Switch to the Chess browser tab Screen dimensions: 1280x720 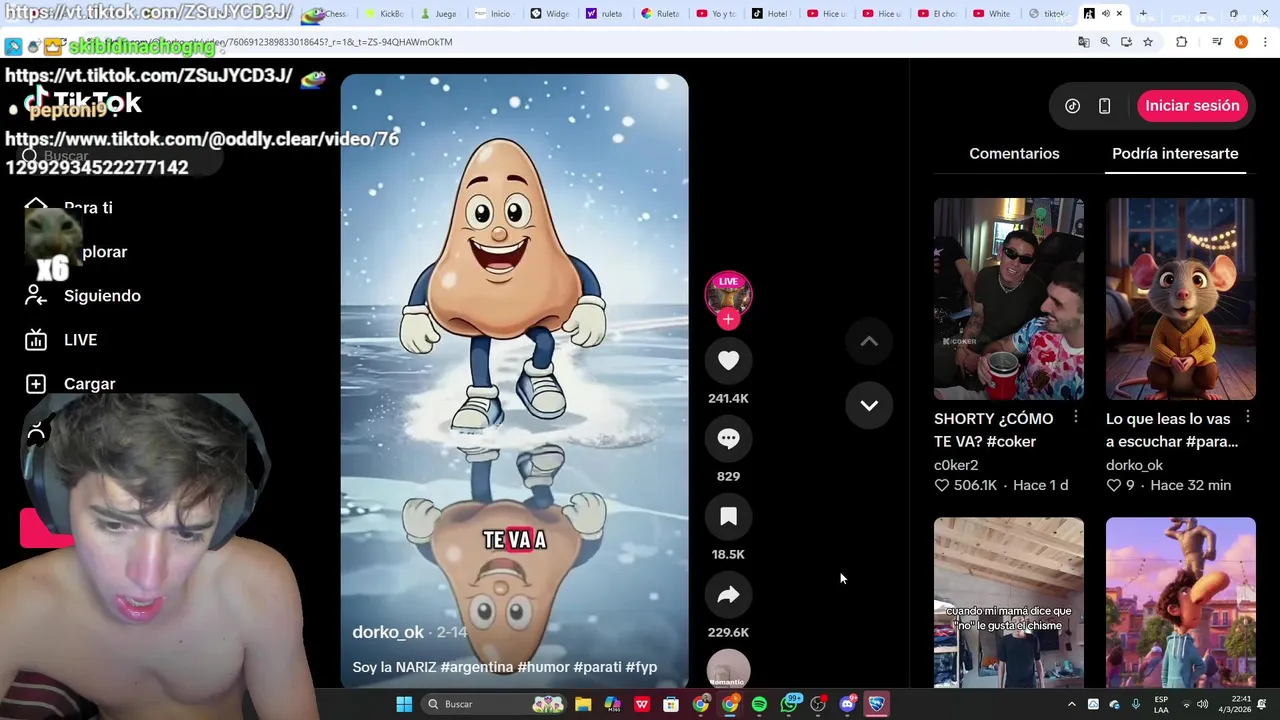coord(330,14)
